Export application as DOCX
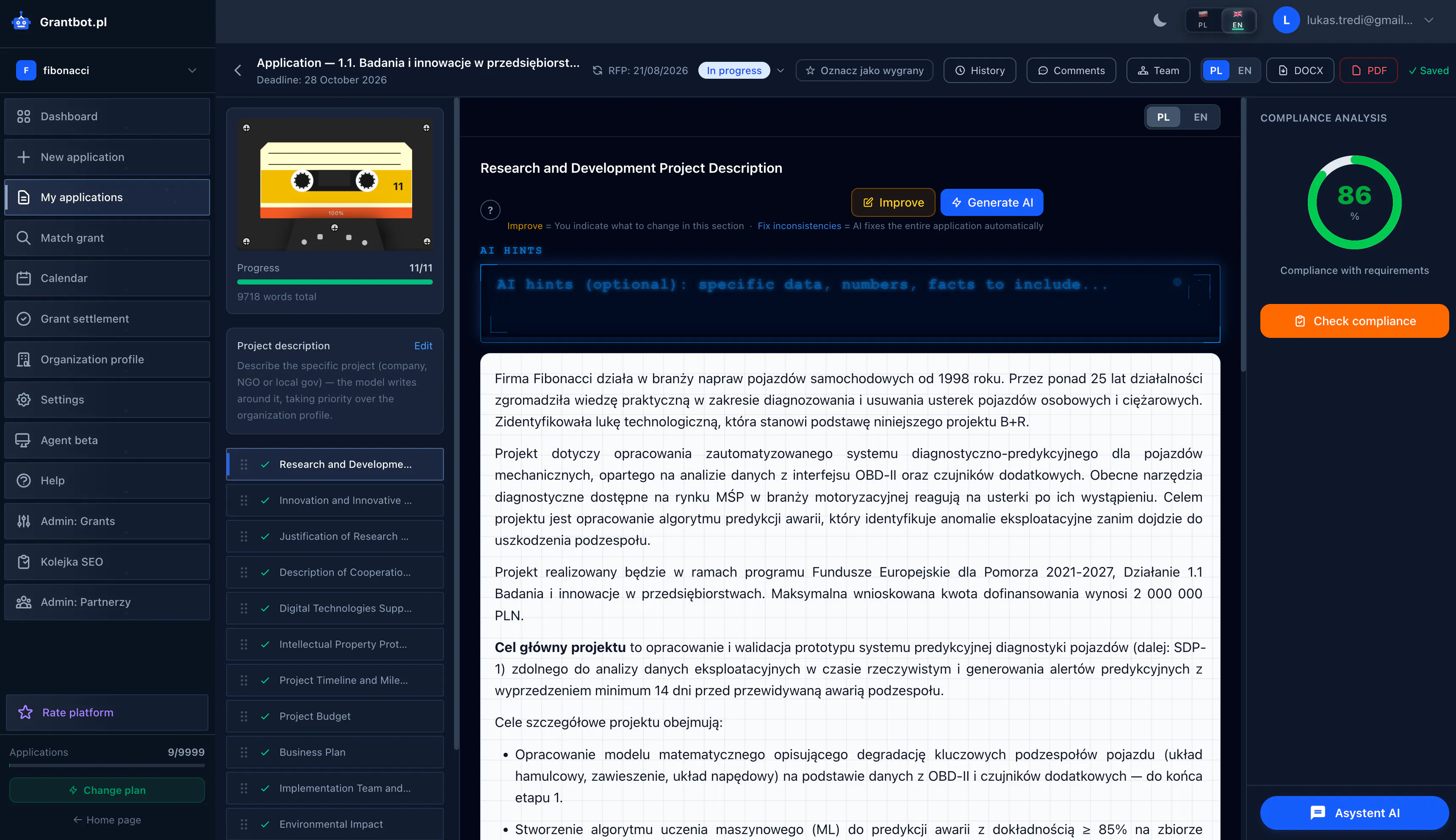 click(x=1300, y=70)
